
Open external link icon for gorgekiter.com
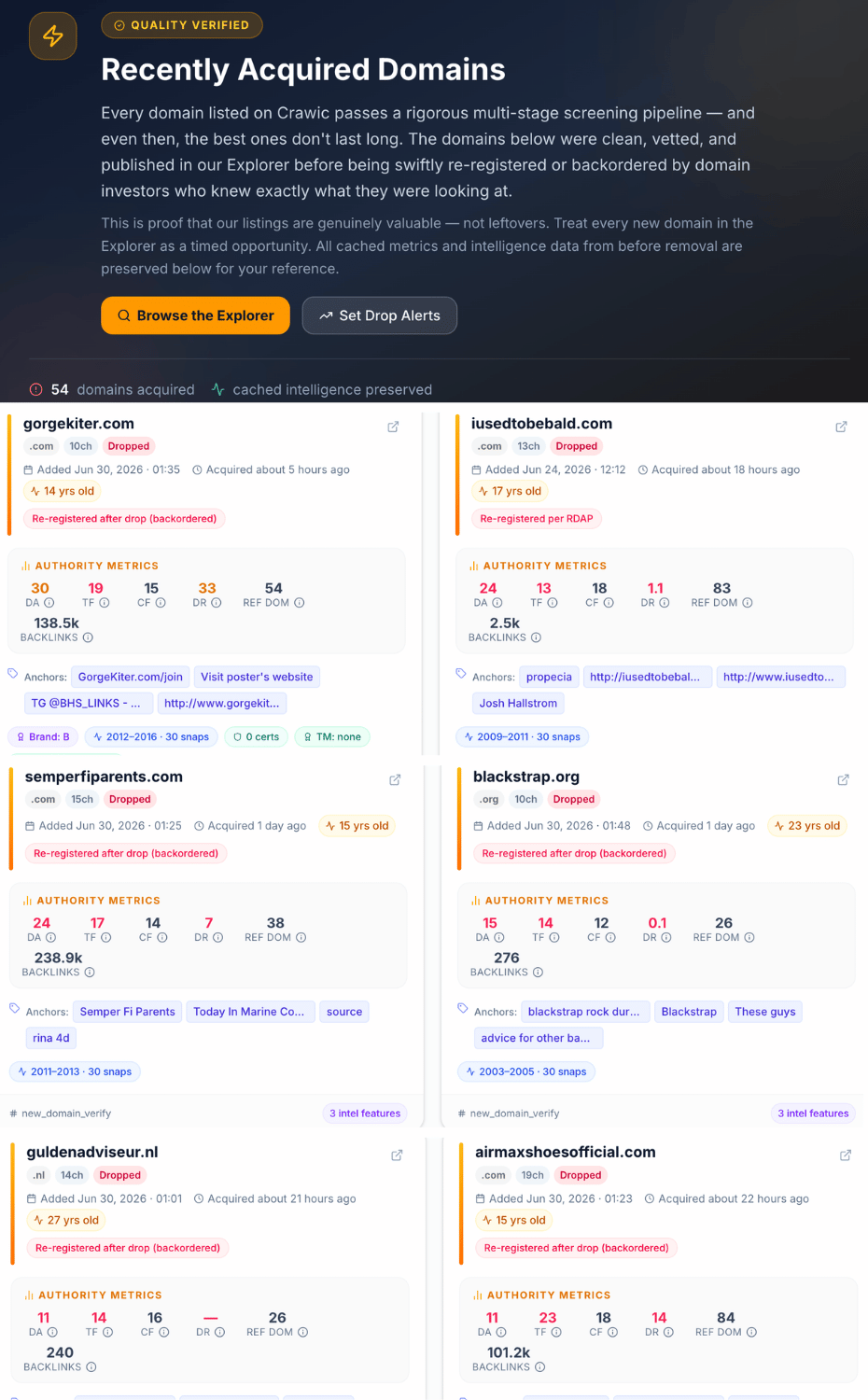[393, 427]
